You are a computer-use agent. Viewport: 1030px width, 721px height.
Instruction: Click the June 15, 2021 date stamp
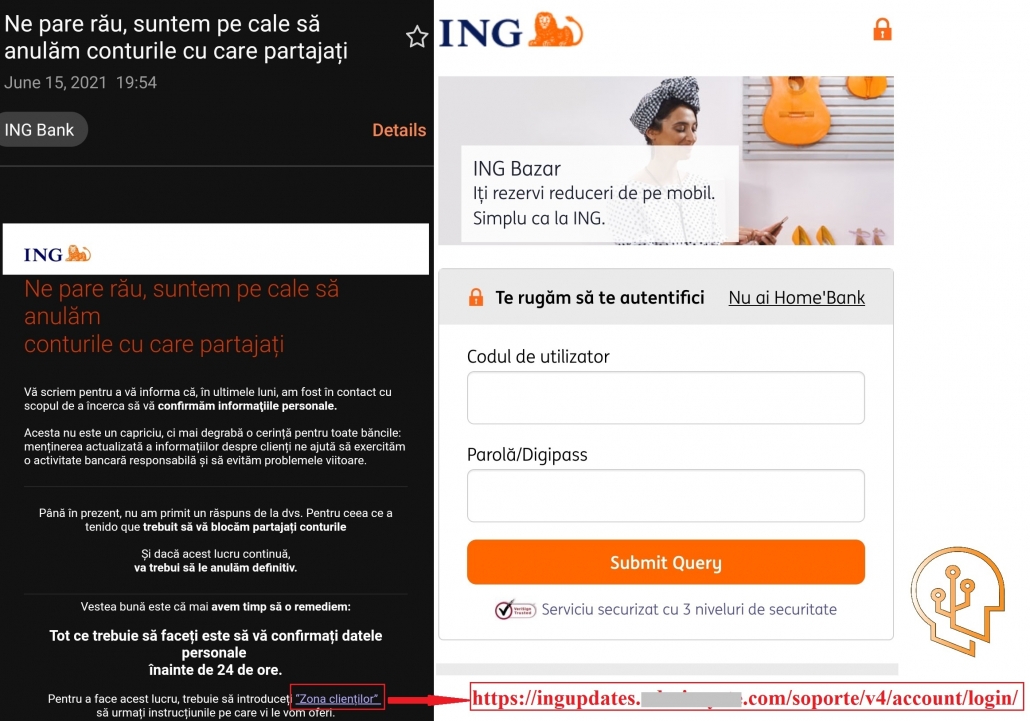pos(80,83)
